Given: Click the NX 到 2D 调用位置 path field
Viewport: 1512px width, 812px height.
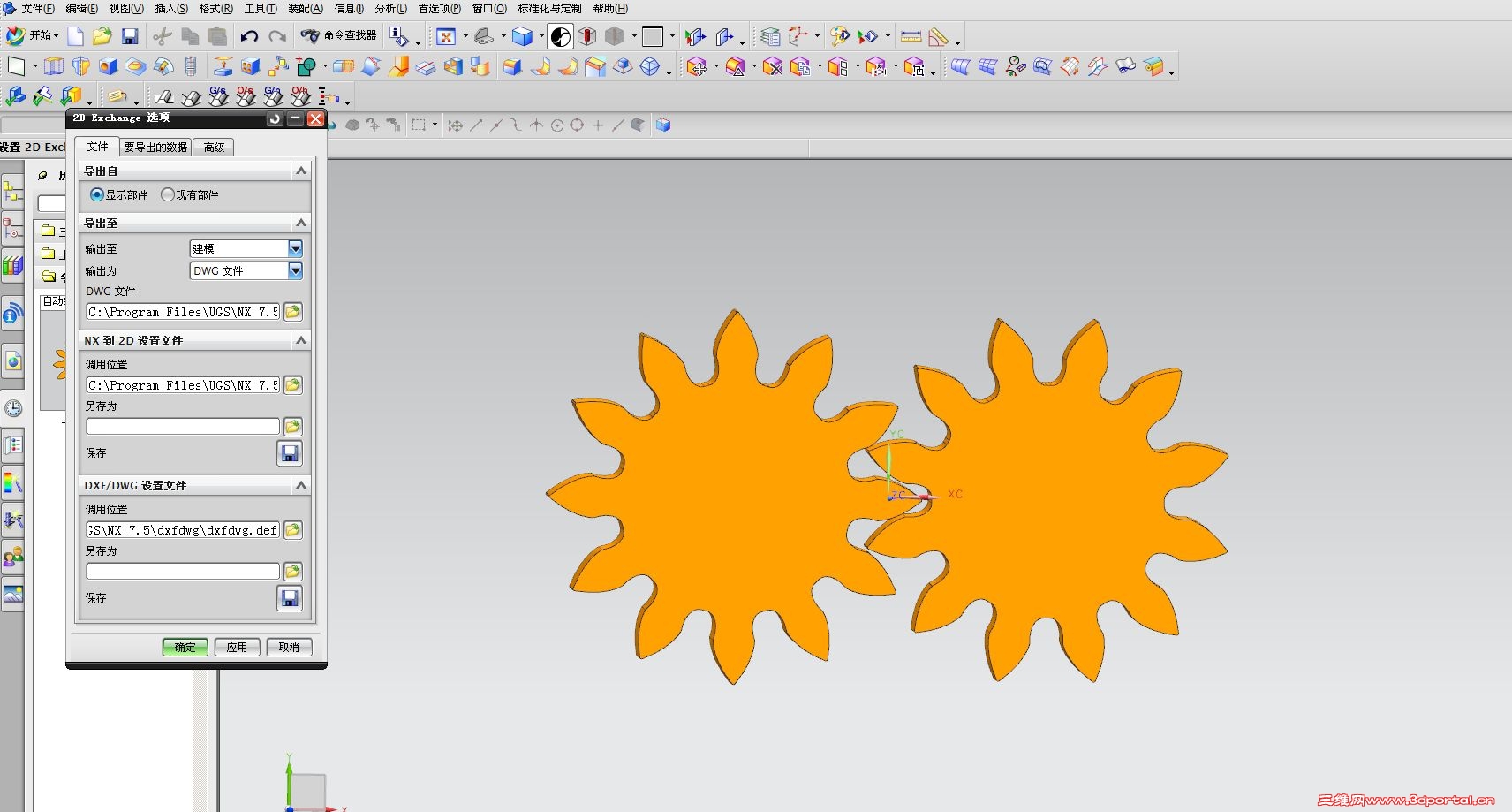Looking at the screenshot, I should point(183,384).
